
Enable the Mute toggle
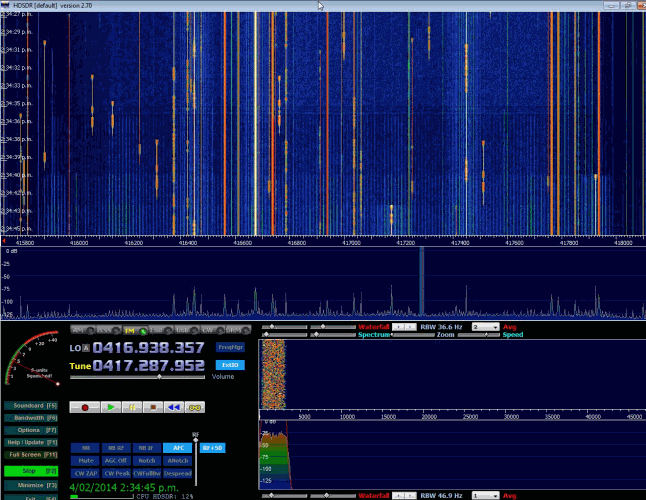(x=85, y=460)
